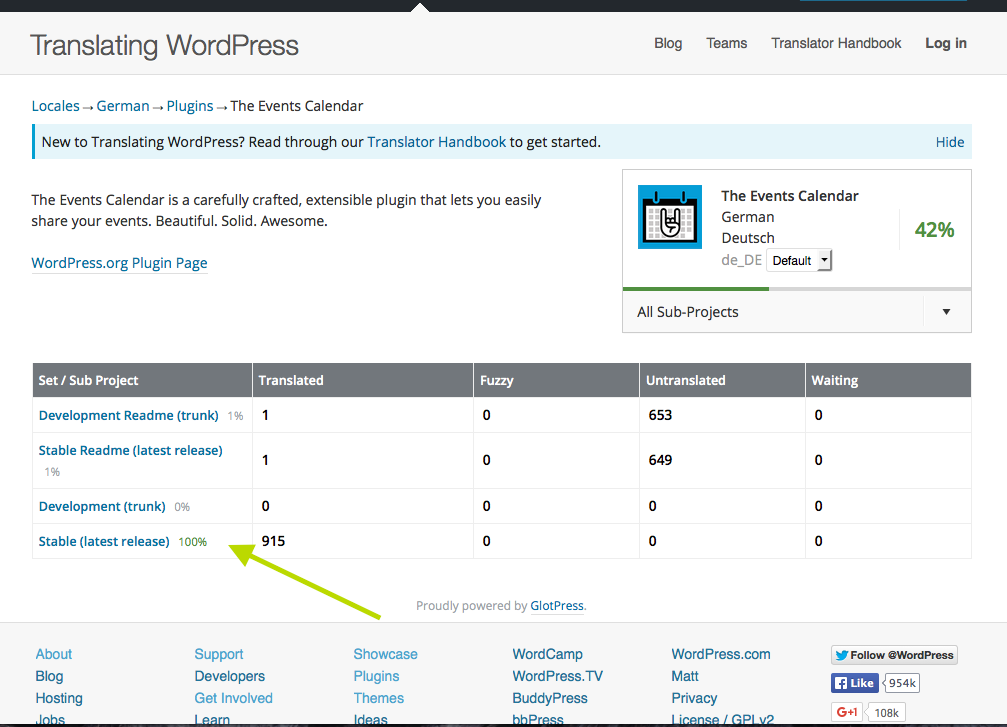Viewport: 1007px width, 727px height.
Task: Open Matt footer link
Action: pos(685,676)
